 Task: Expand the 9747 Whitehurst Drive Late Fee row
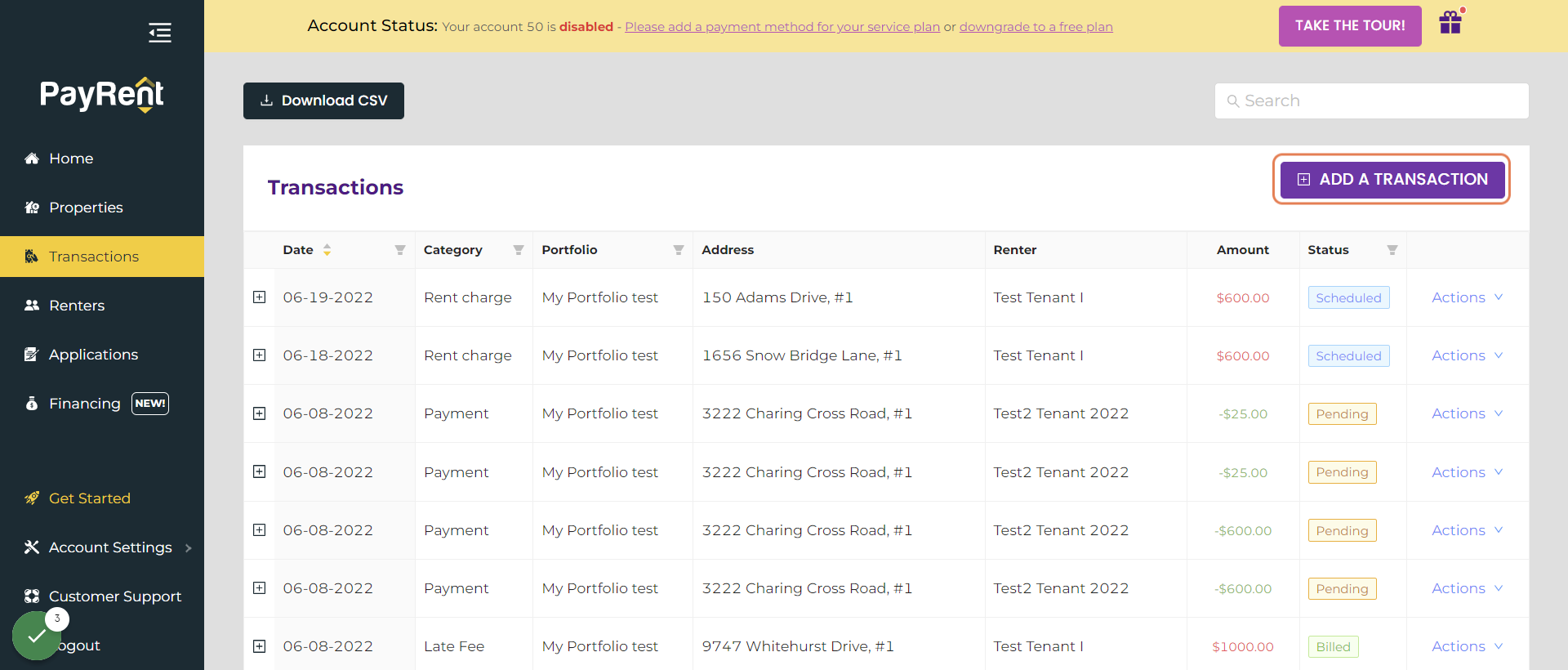[260, 646]
